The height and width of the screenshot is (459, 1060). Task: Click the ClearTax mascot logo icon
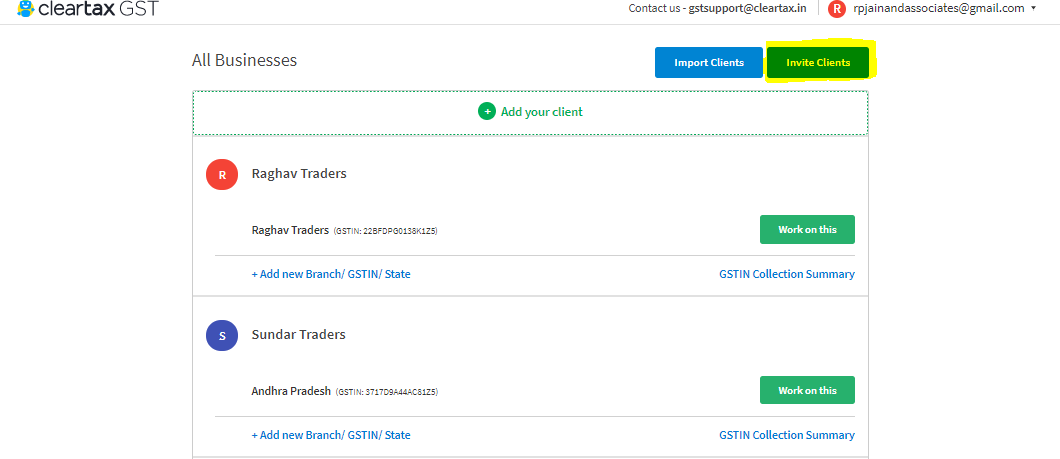click(x=26, y=8)
